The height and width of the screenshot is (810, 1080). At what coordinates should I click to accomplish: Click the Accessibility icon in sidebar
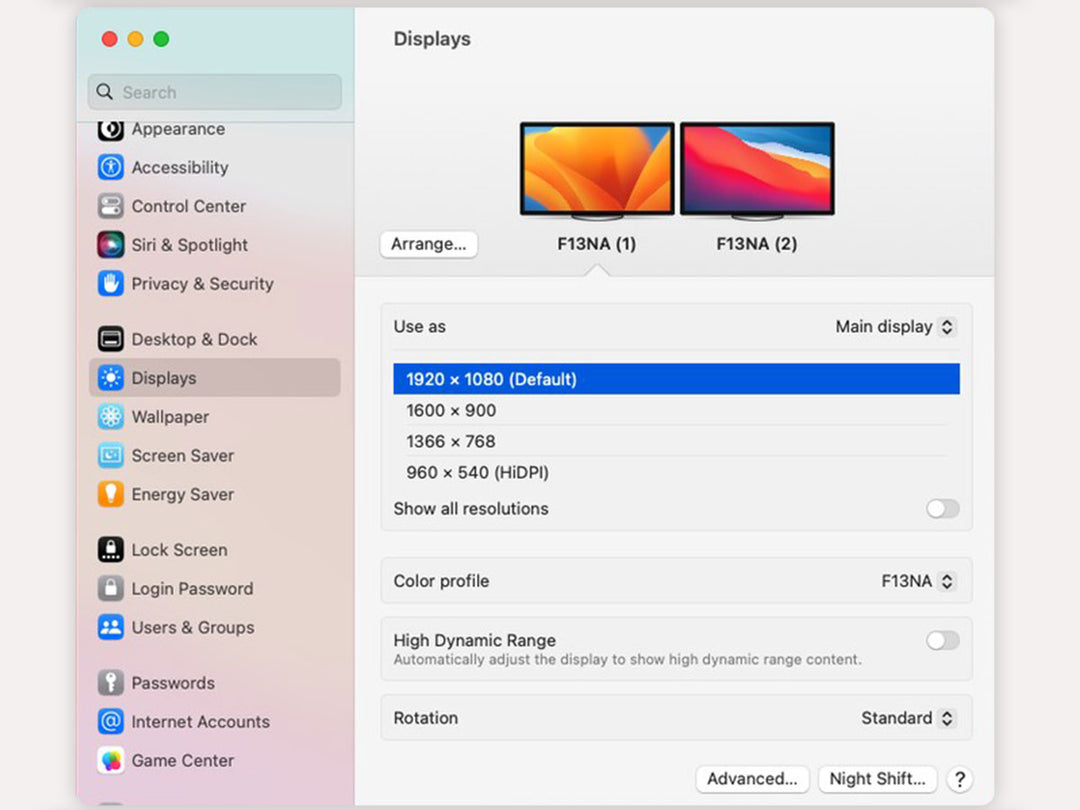tap(111, 167)
